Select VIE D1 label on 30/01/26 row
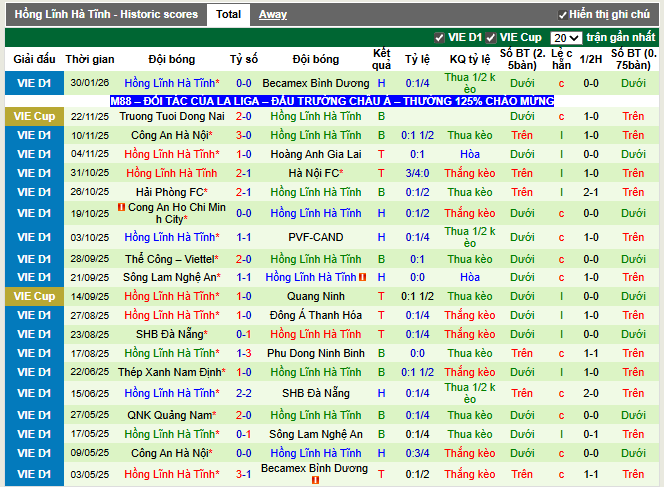This screenshot has width=664, height=487. point(34,83)
